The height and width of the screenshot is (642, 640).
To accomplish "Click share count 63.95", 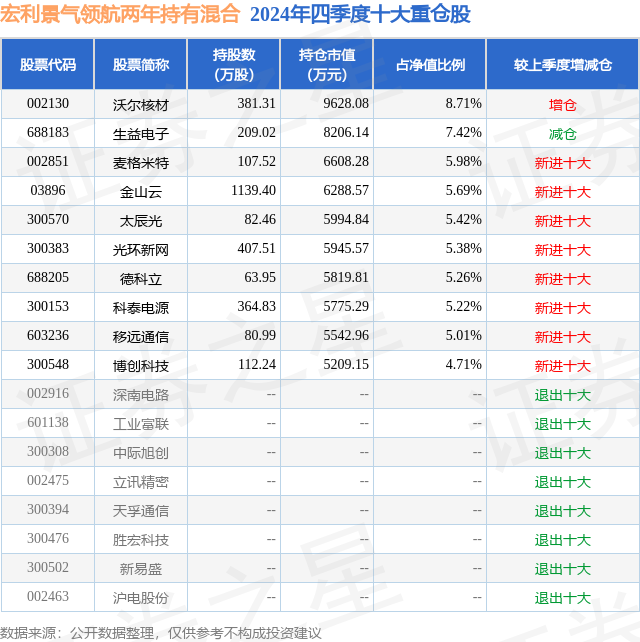I will 260,278.
